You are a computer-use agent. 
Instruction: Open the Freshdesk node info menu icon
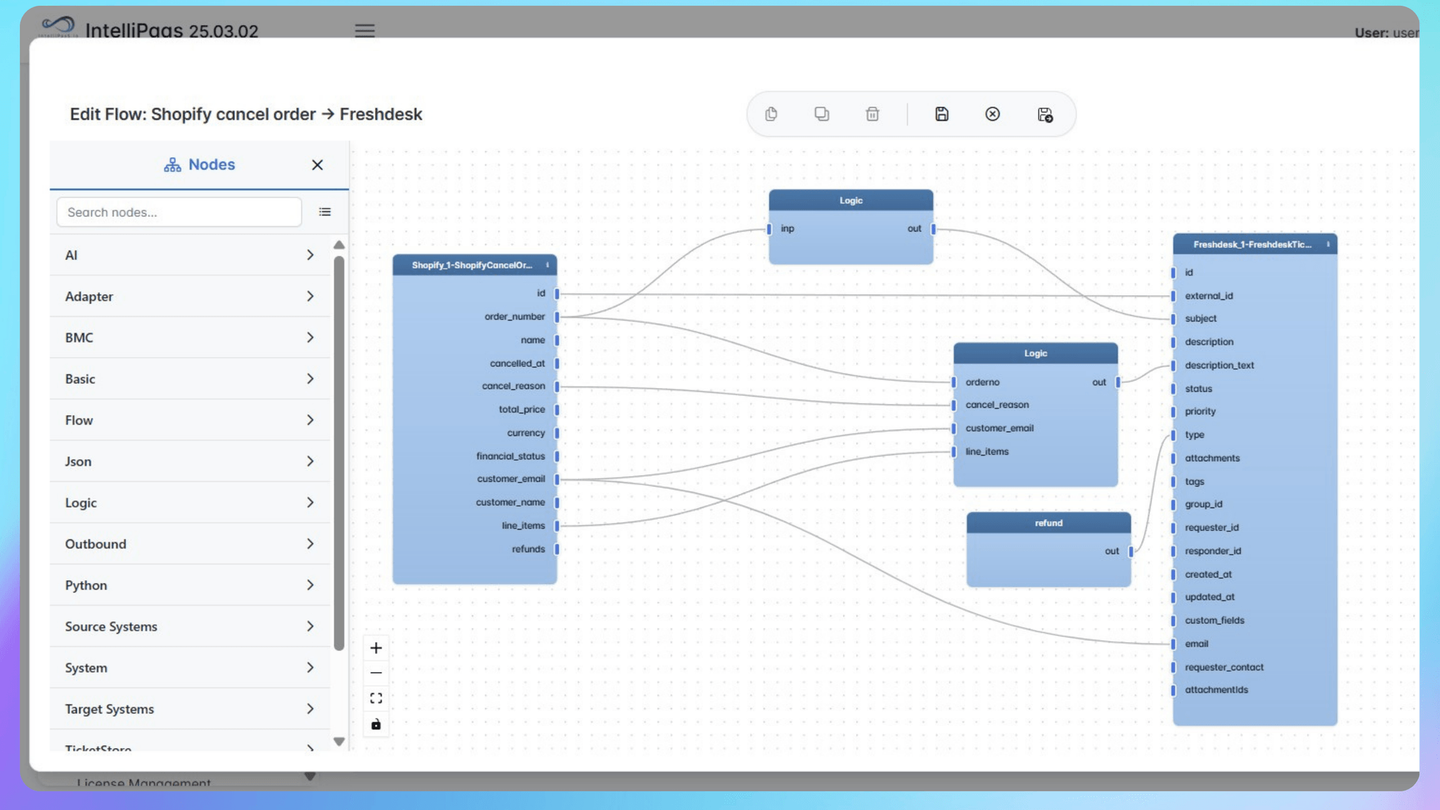1328,244
